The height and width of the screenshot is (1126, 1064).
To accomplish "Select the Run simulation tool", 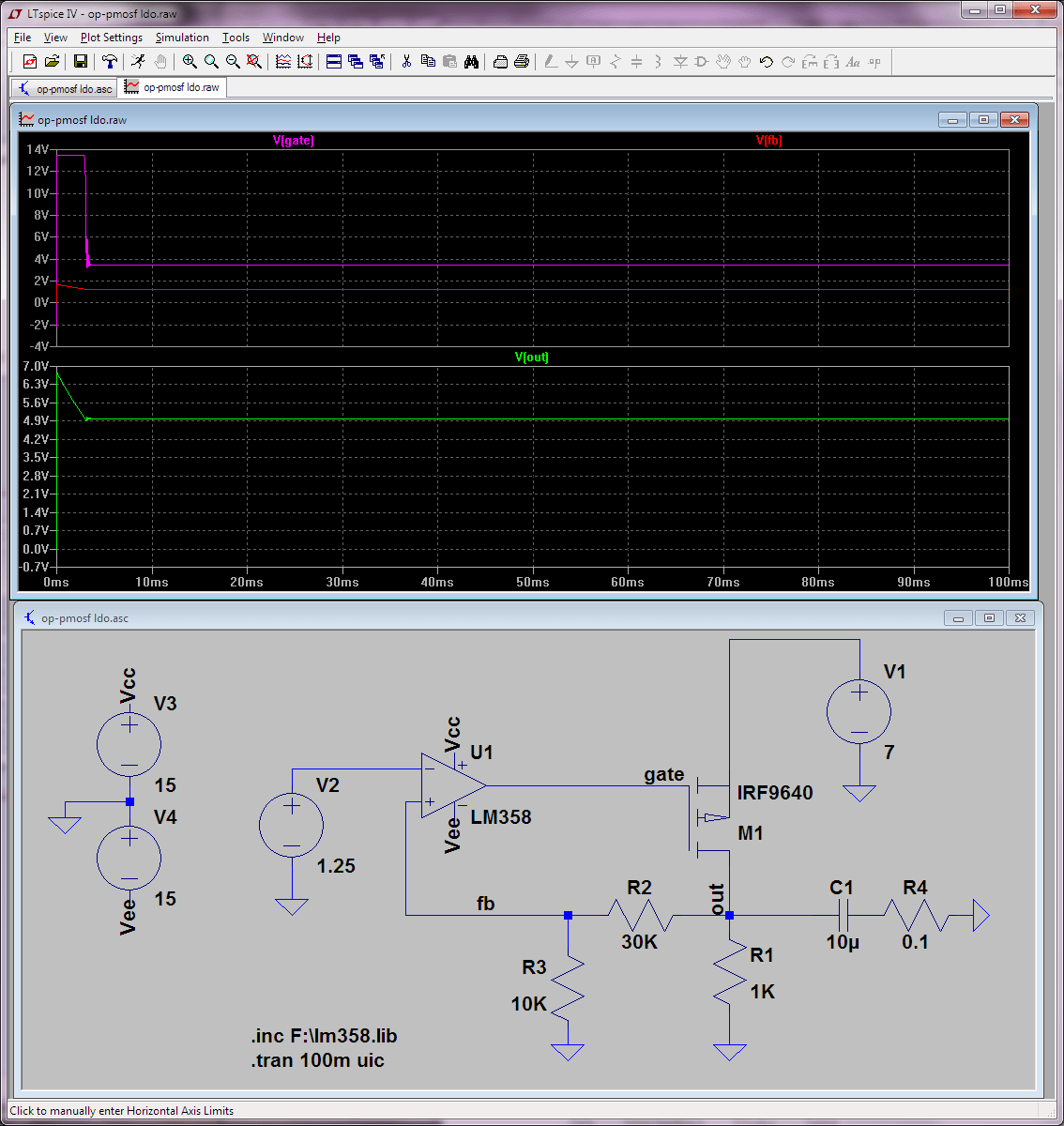I will click(138, 62).
